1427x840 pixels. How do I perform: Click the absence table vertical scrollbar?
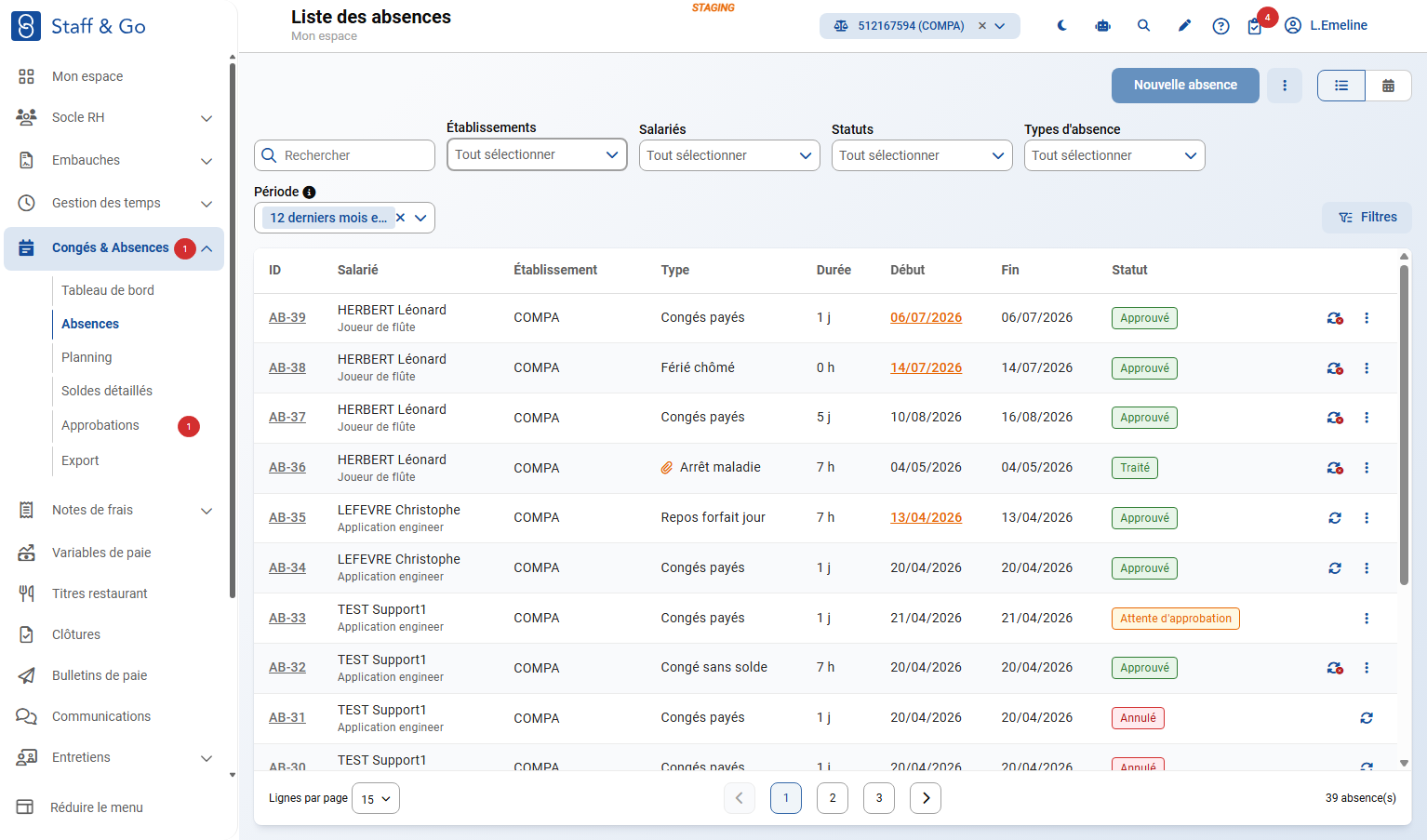[x=1404, y=425]
